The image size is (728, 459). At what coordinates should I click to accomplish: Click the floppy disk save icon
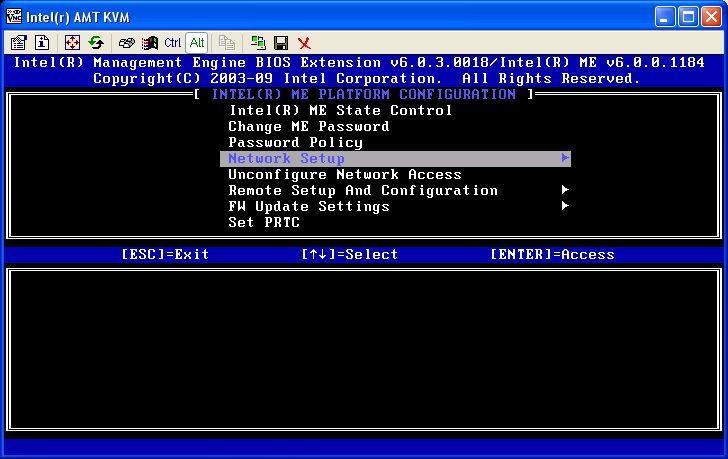pos(281,43)
